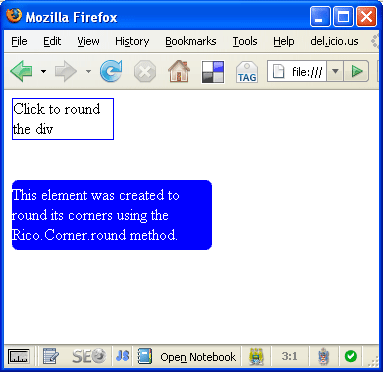The height and width of the screenshot is (372, 383).
Task: Click the Open Notebook label
Action: click(198, 357)
